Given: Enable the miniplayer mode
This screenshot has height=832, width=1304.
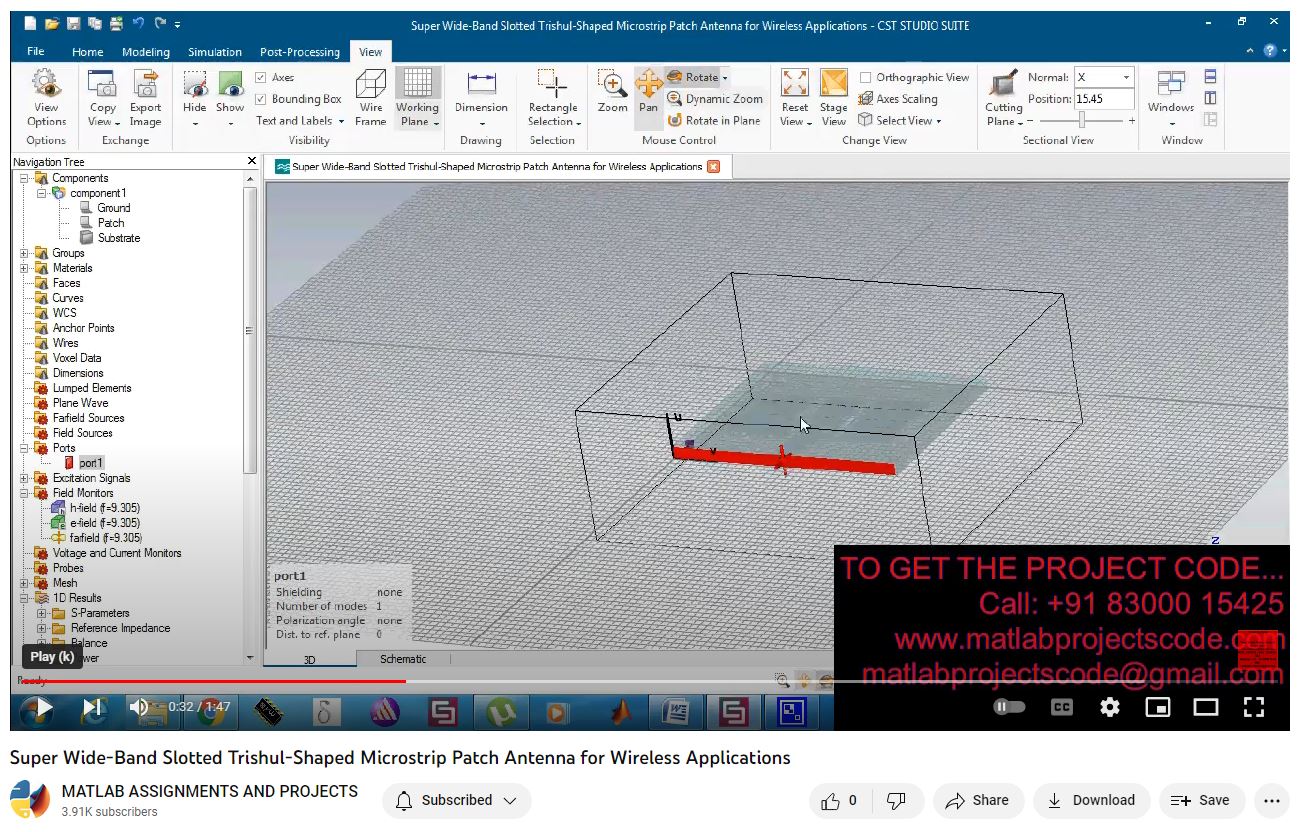Looking at the screenshot, I should (x=1158, y=707).
